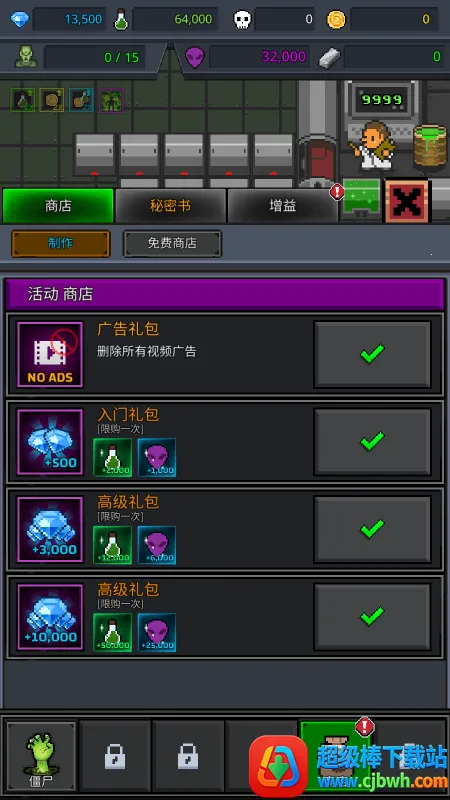The width and height of the screenshot is (450, 800).
Task: Switch to the 秘密书 tab
Action: point(170,206)
